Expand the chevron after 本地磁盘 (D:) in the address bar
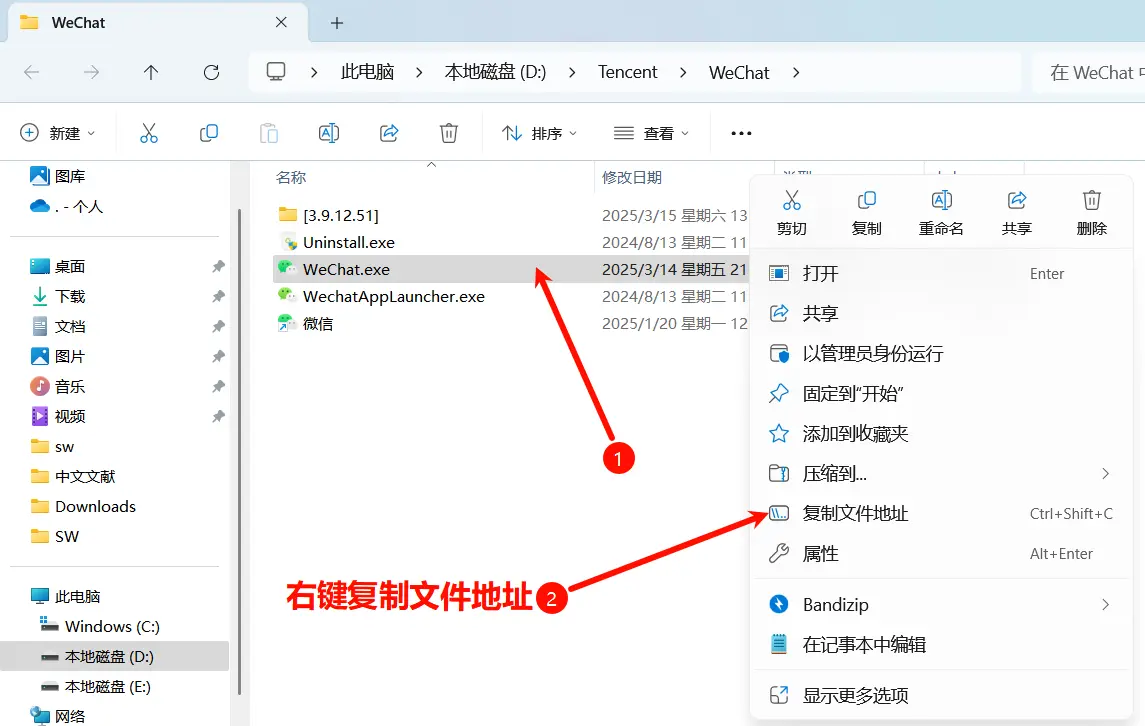 point(572,72)
